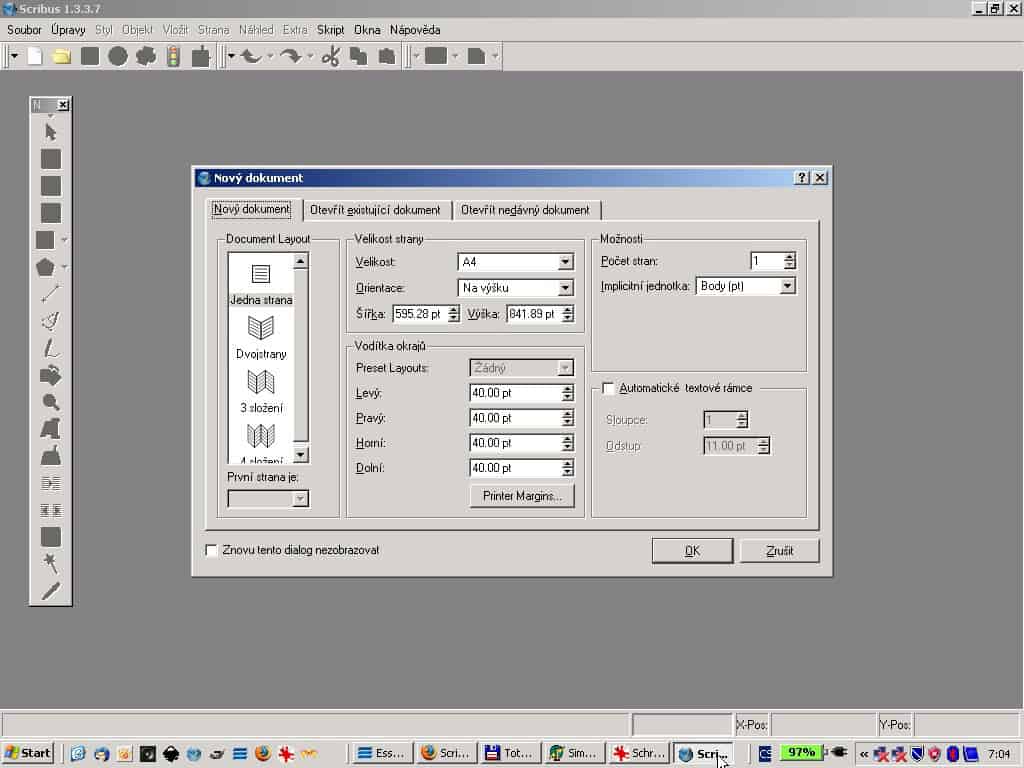Expand the Orientace dropdown

click(x=565, y=288)
